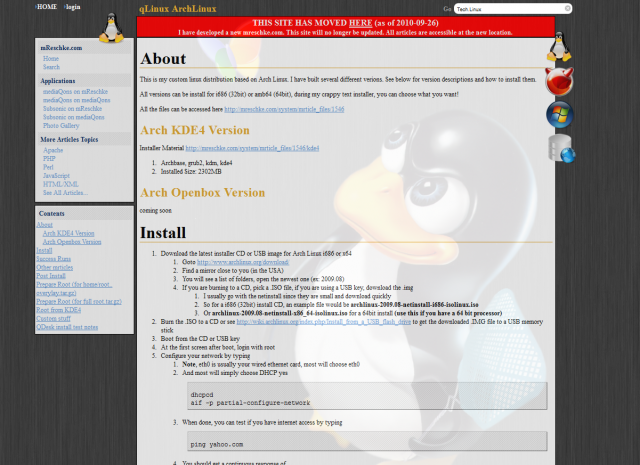Jump to Success Runs in Contents
Viewport: 640px width, 465px height.
53,259
